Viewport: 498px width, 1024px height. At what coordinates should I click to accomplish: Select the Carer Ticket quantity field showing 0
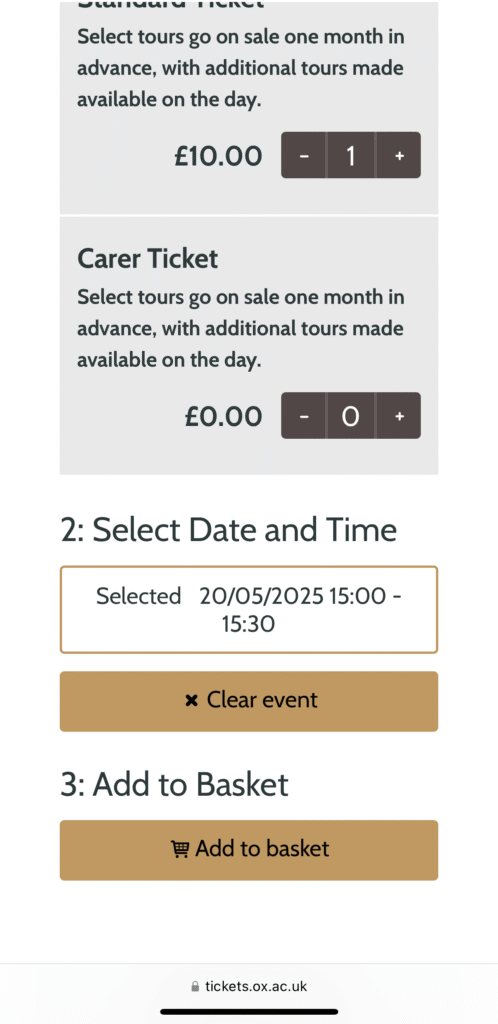pos(351,415)
